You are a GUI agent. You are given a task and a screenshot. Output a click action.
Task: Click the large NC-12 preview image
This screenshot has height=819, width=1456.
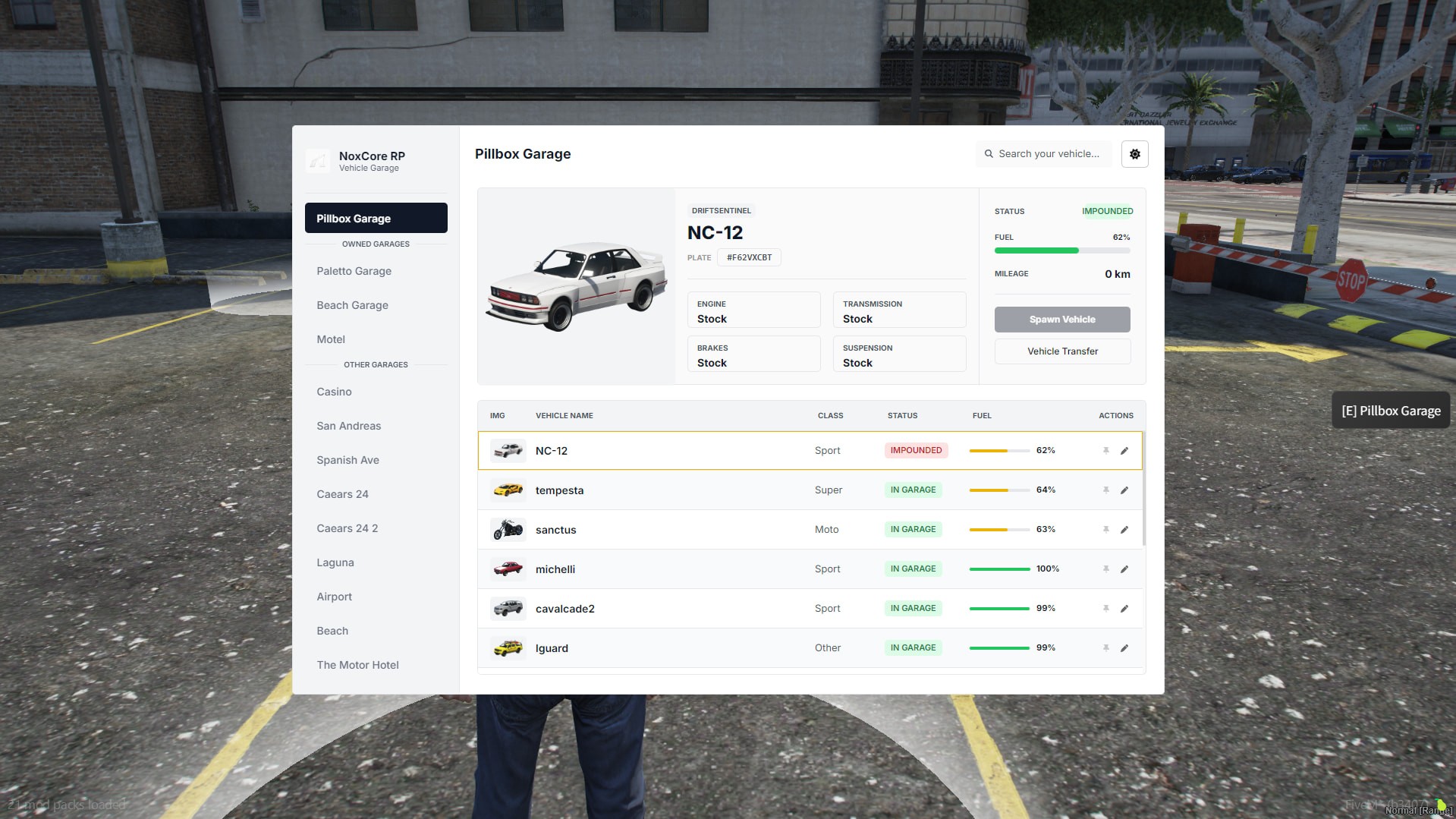tap(576, 286)
